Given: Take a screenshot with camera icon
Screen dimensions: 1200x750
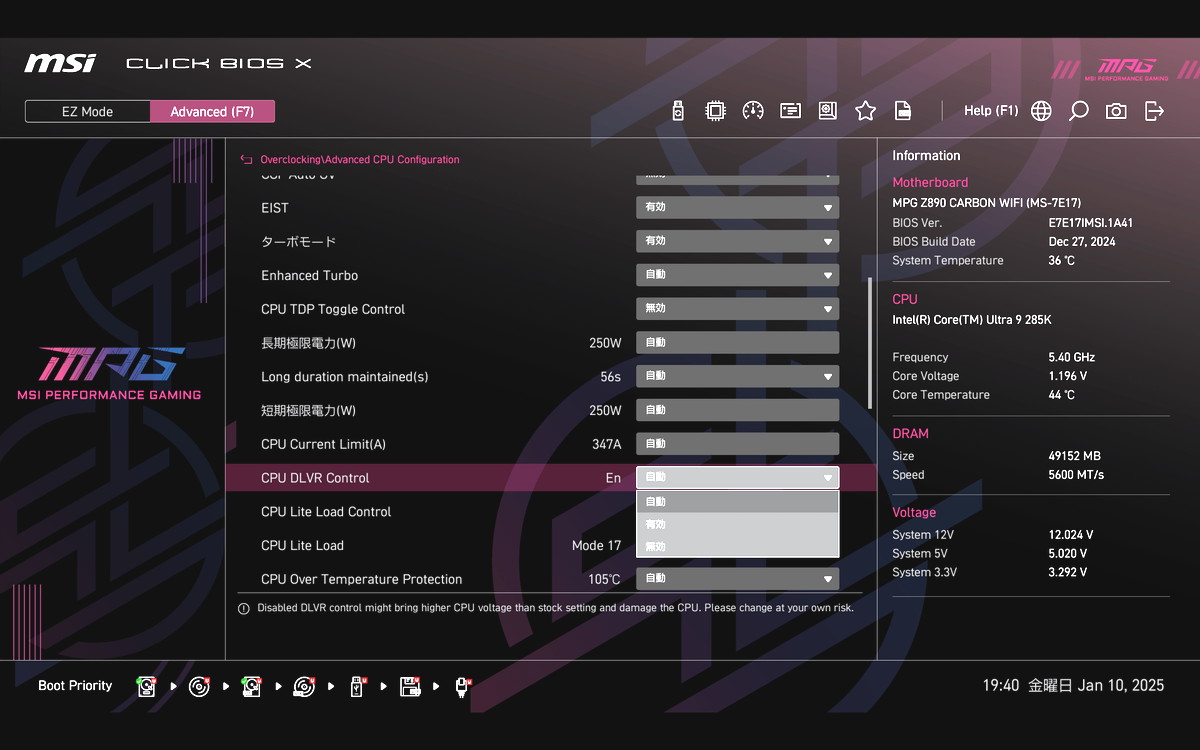Looking at the screenshot, I should click(x=1116, y=111).
